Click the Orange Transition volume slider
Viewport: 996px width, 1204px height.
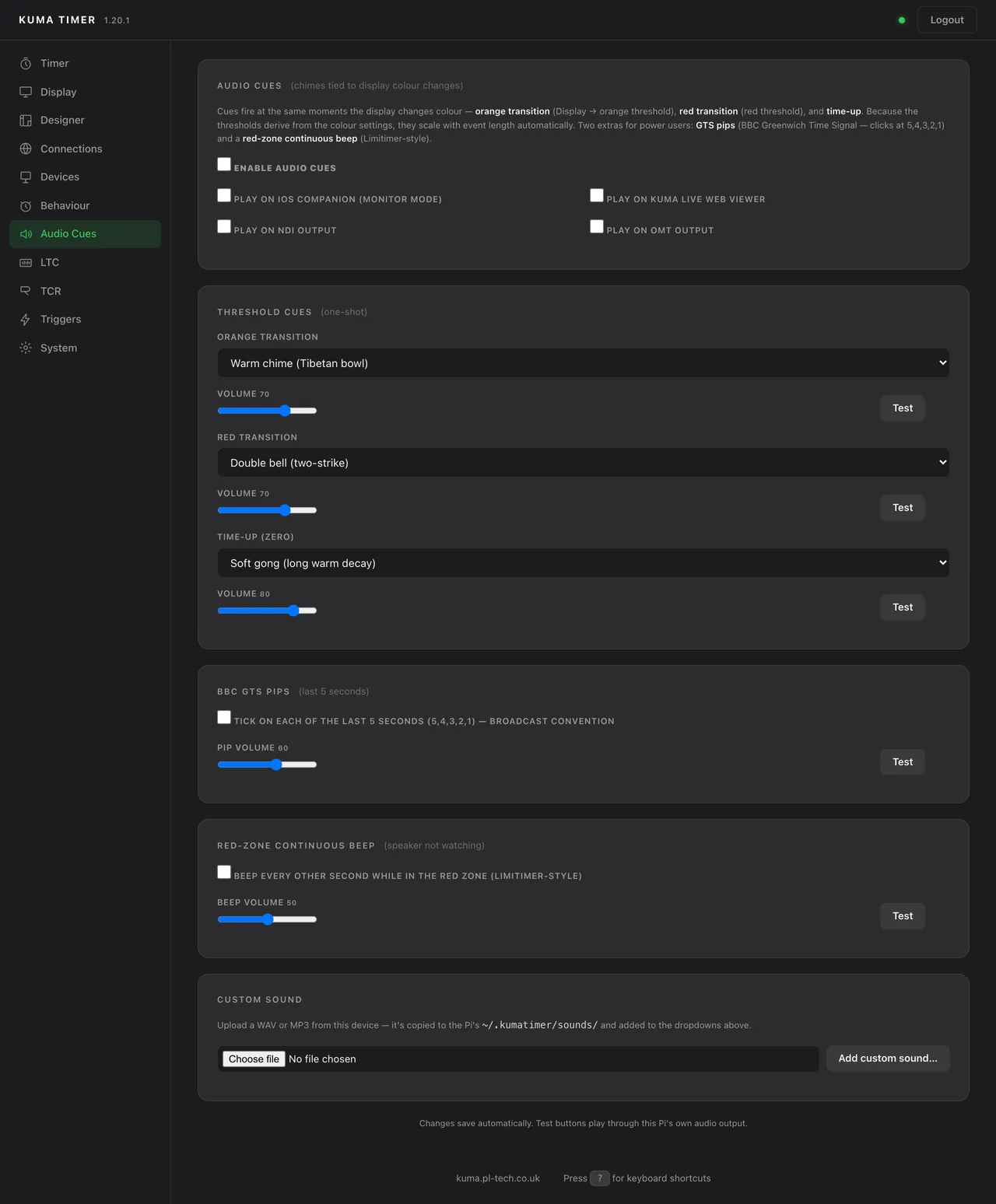(x=267, y=411)
